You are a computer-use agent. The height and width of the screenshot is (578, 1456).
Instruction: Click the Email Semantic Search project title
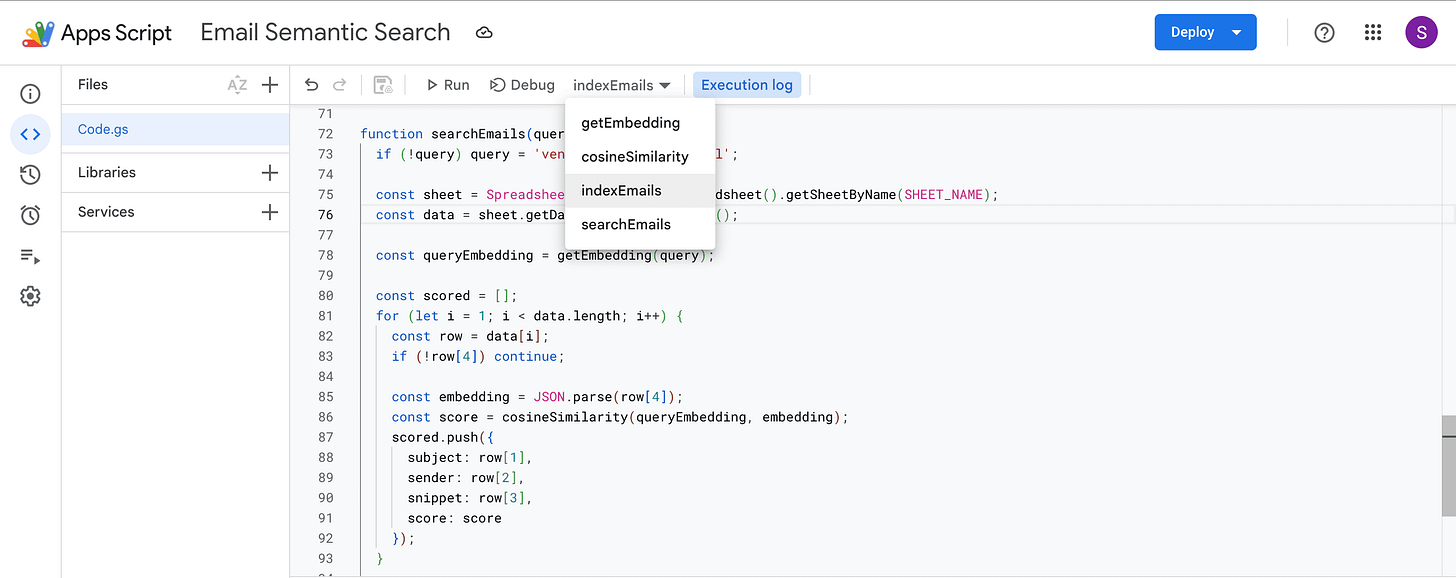point(325,32)
